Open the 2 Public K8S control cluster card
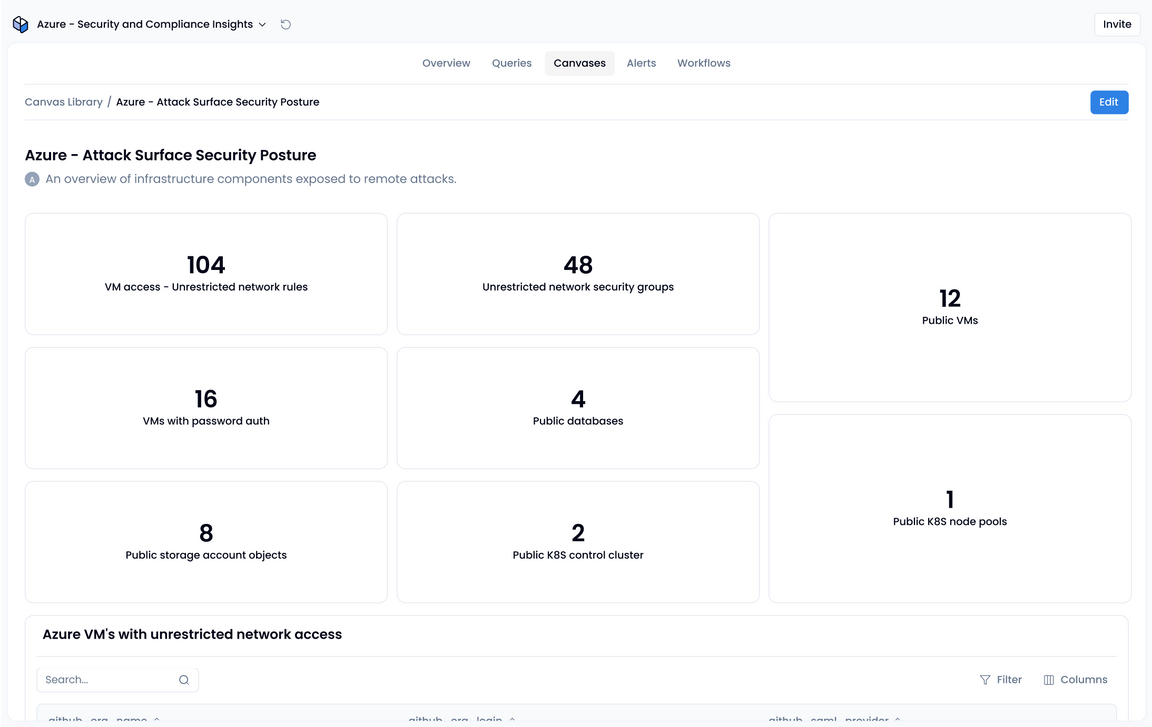The height and width of the screenshot is (727, 1152). tap(578, 542)
